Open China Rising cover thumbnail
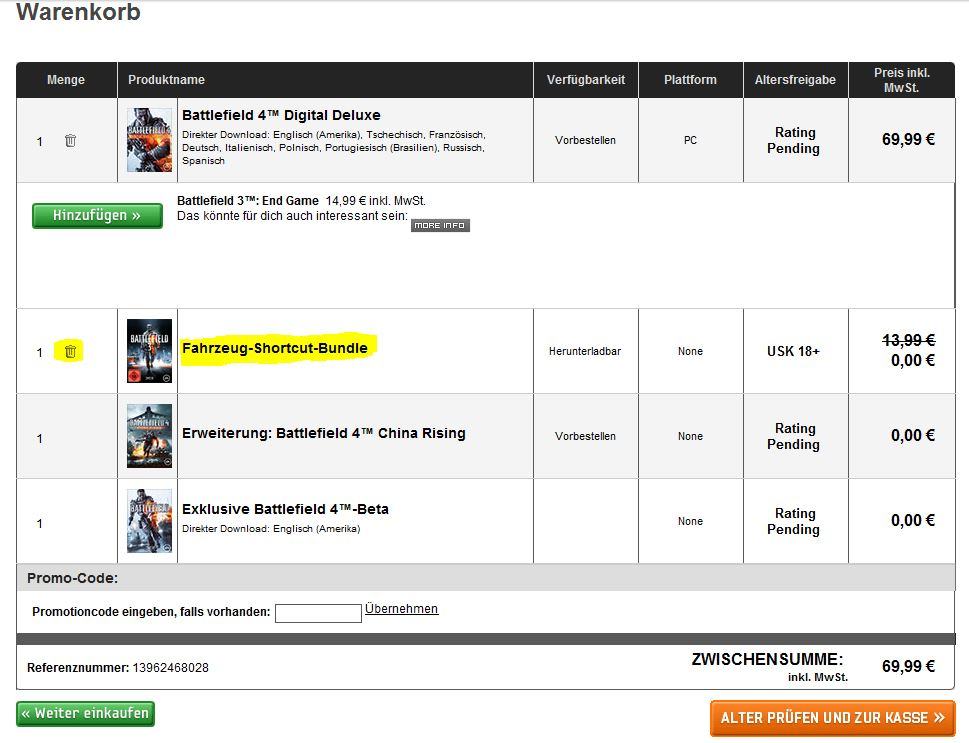 (150, 436)
